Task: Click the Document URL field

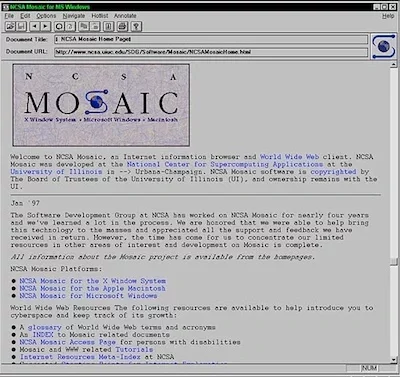Action: click(x=211, y=52)
